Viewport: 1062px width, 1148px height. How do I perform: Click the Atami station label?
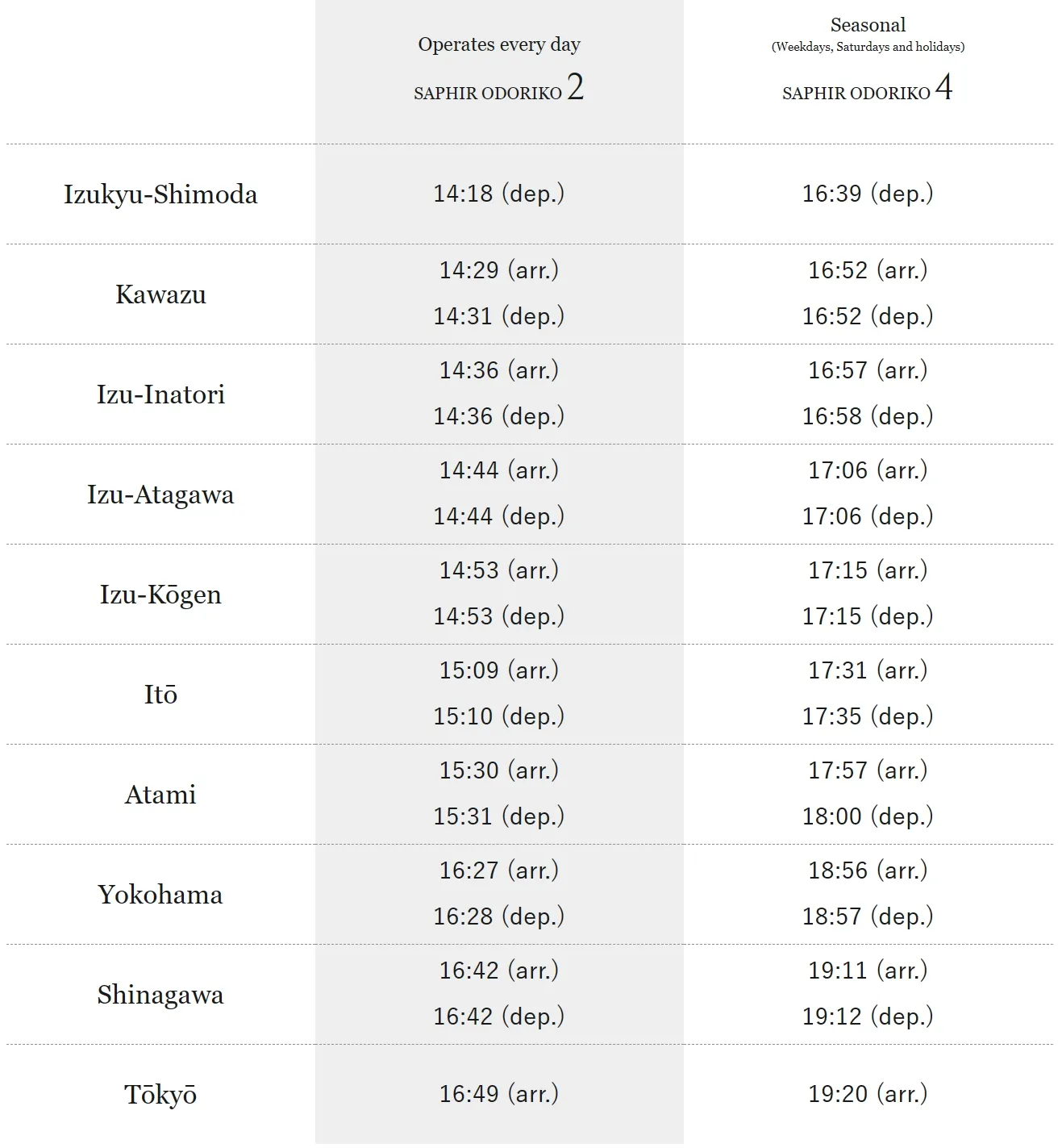160,795
